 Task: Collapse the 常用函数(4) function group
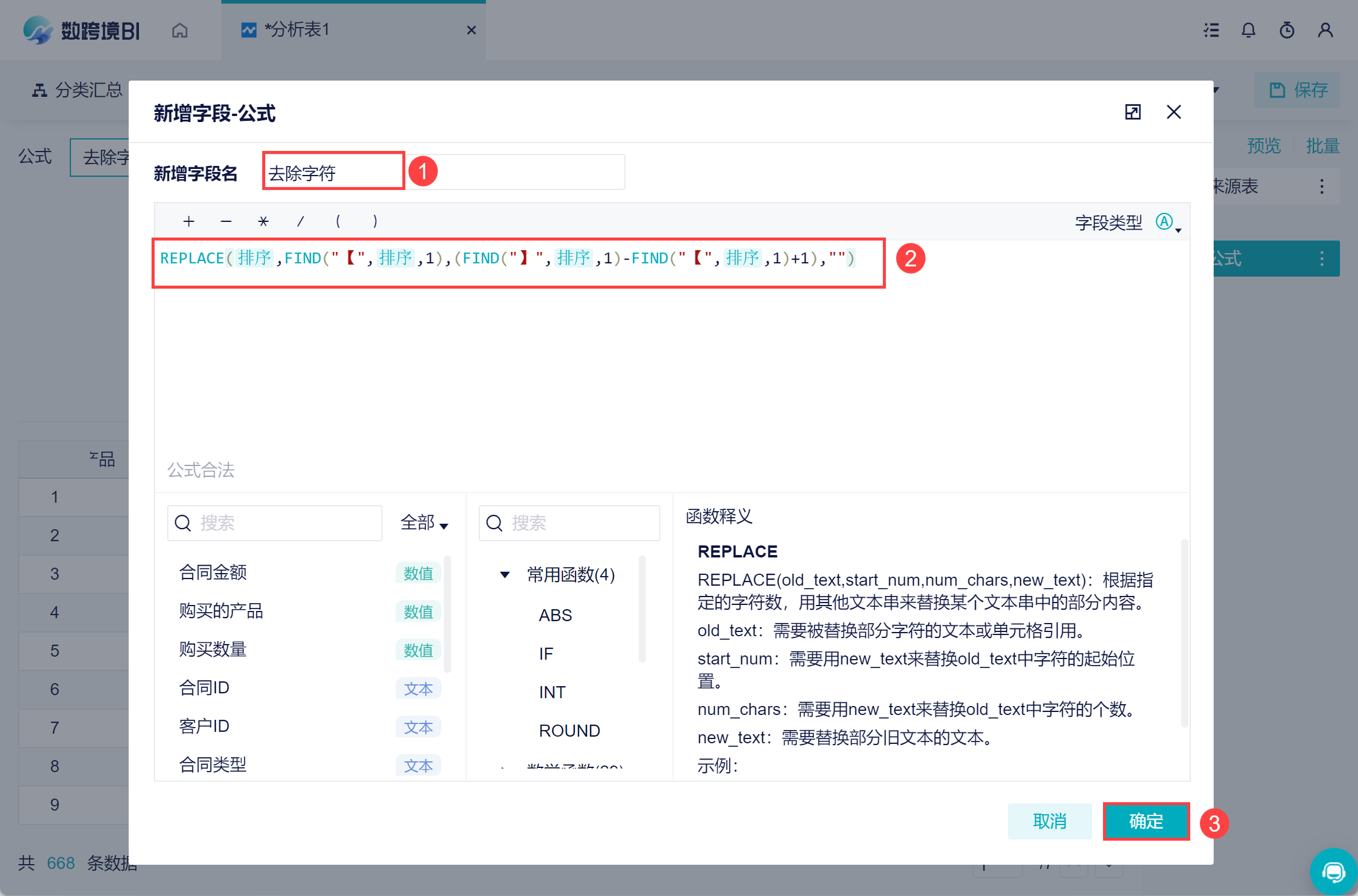(505, 575)
